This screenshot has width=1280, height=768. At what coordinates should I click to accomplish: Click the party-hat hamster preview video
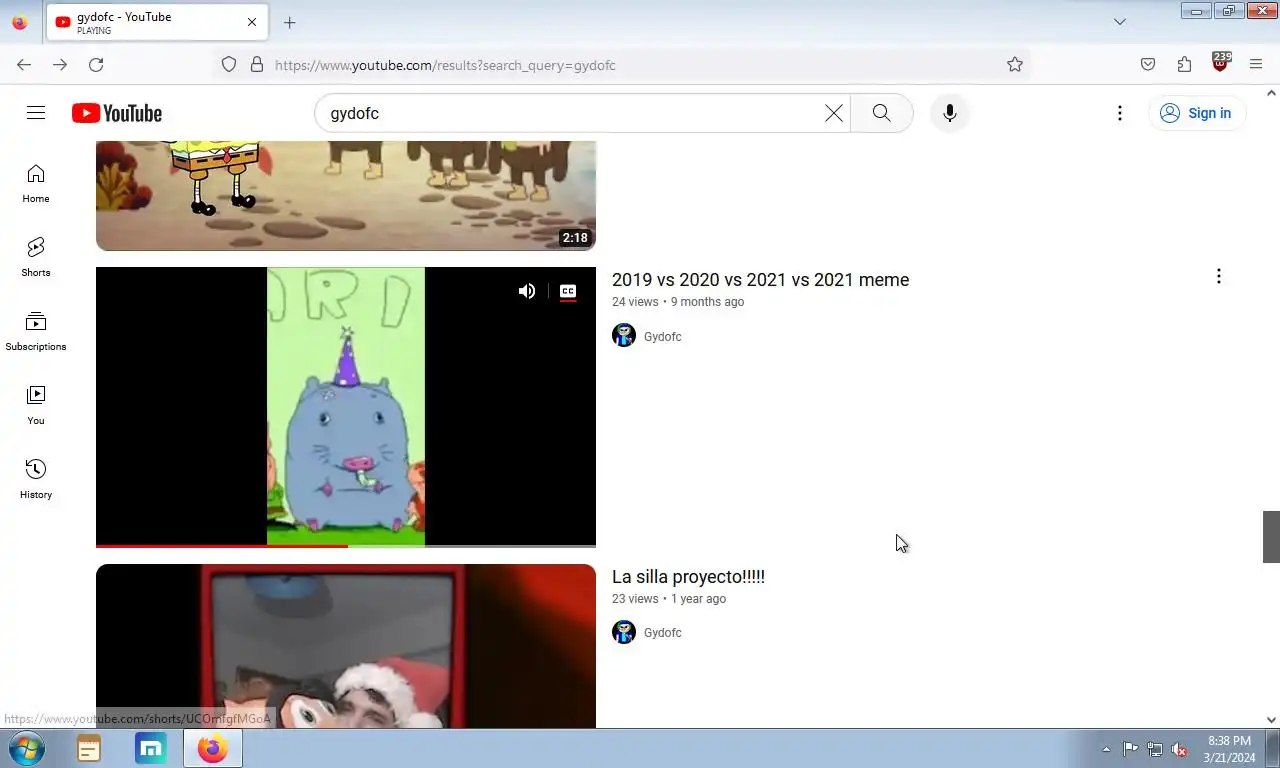346,406
